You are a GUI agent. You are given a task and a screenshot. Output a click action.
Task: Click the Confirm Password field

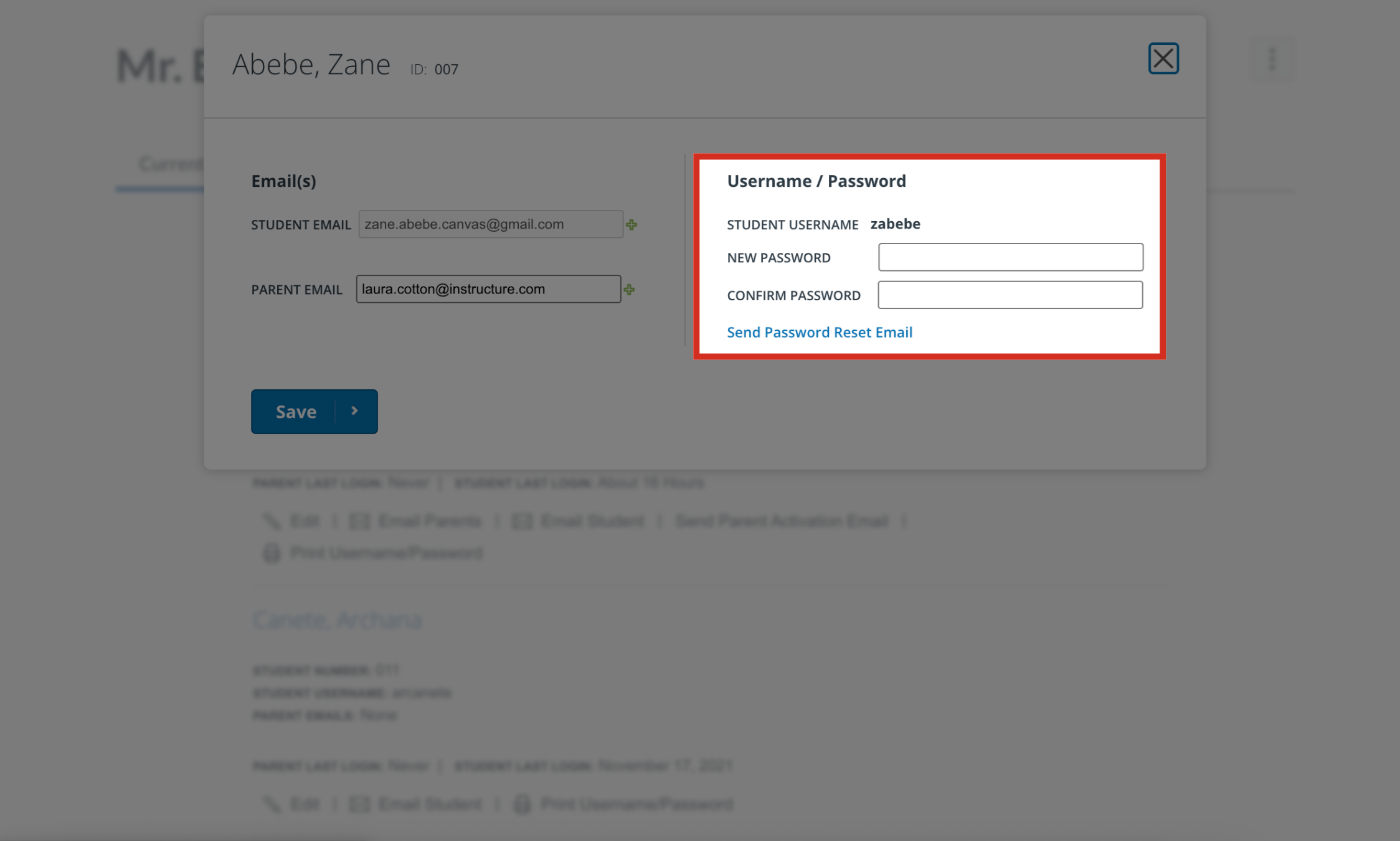[x=1010, y=295]
